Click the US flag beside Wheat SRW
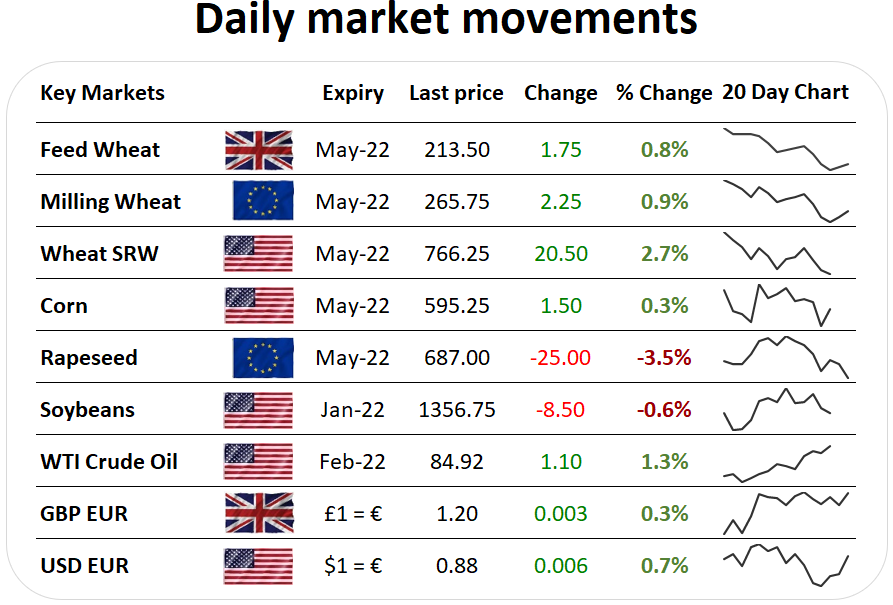 pos(259,254)
